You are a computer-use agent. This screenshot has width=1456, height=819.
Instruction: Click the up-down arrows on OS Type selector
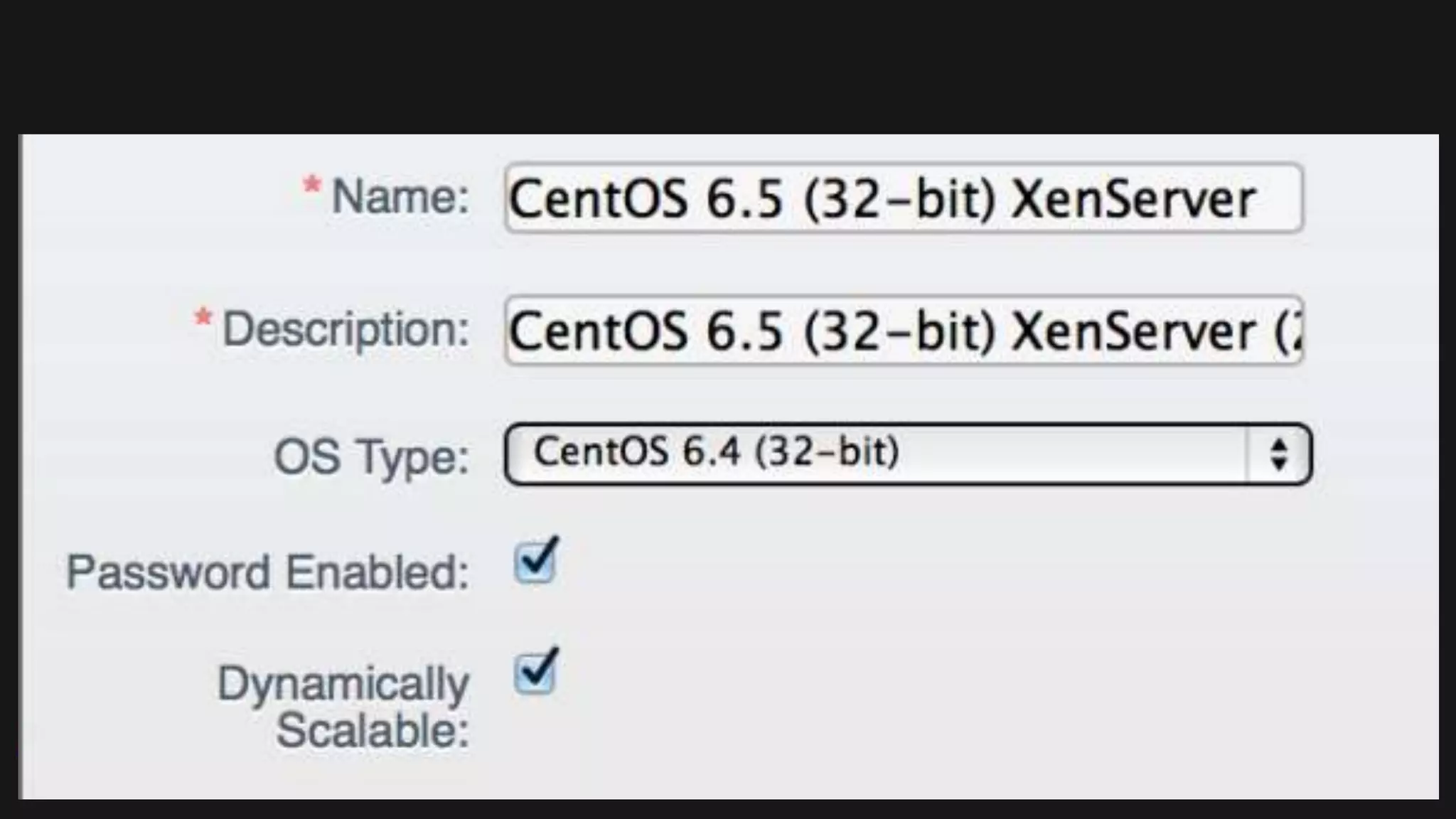point(1279,454)
